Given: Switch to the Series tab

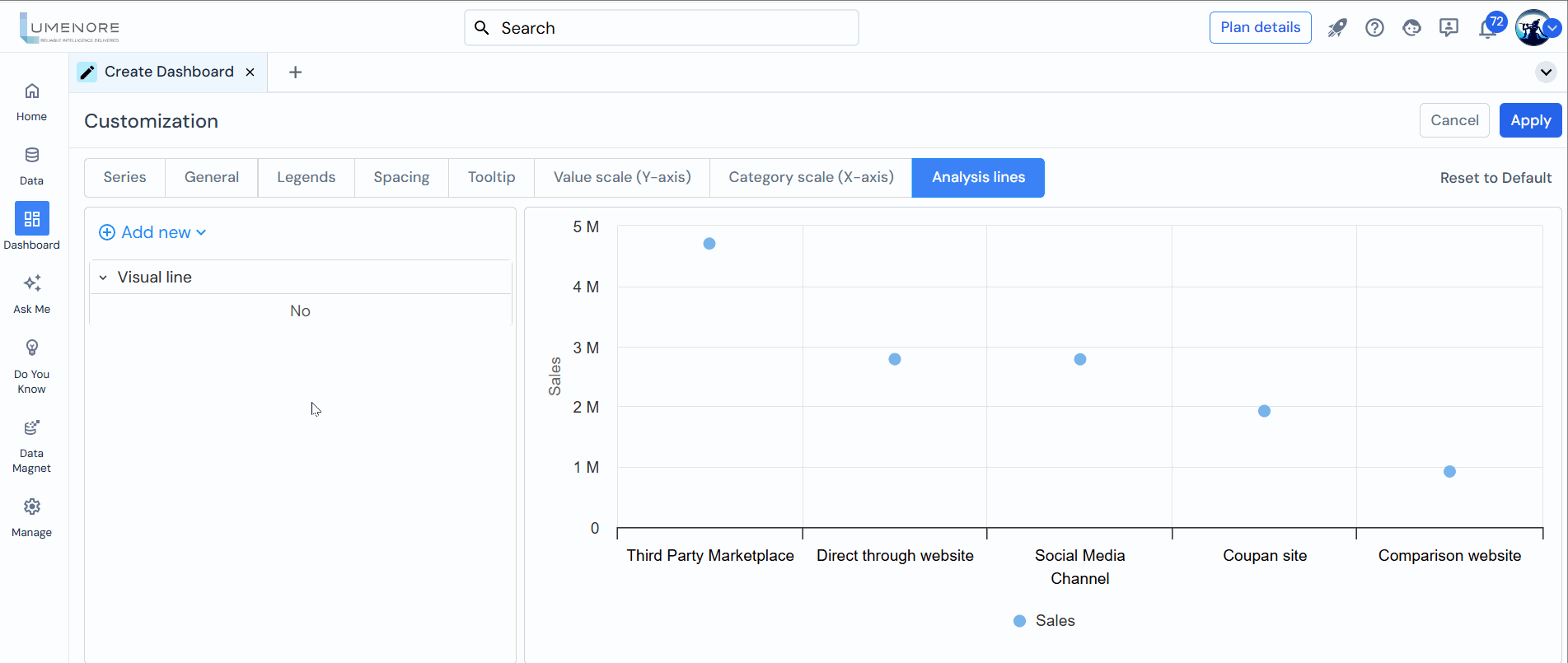Looking at the screenshot, I should coord(124,178).
